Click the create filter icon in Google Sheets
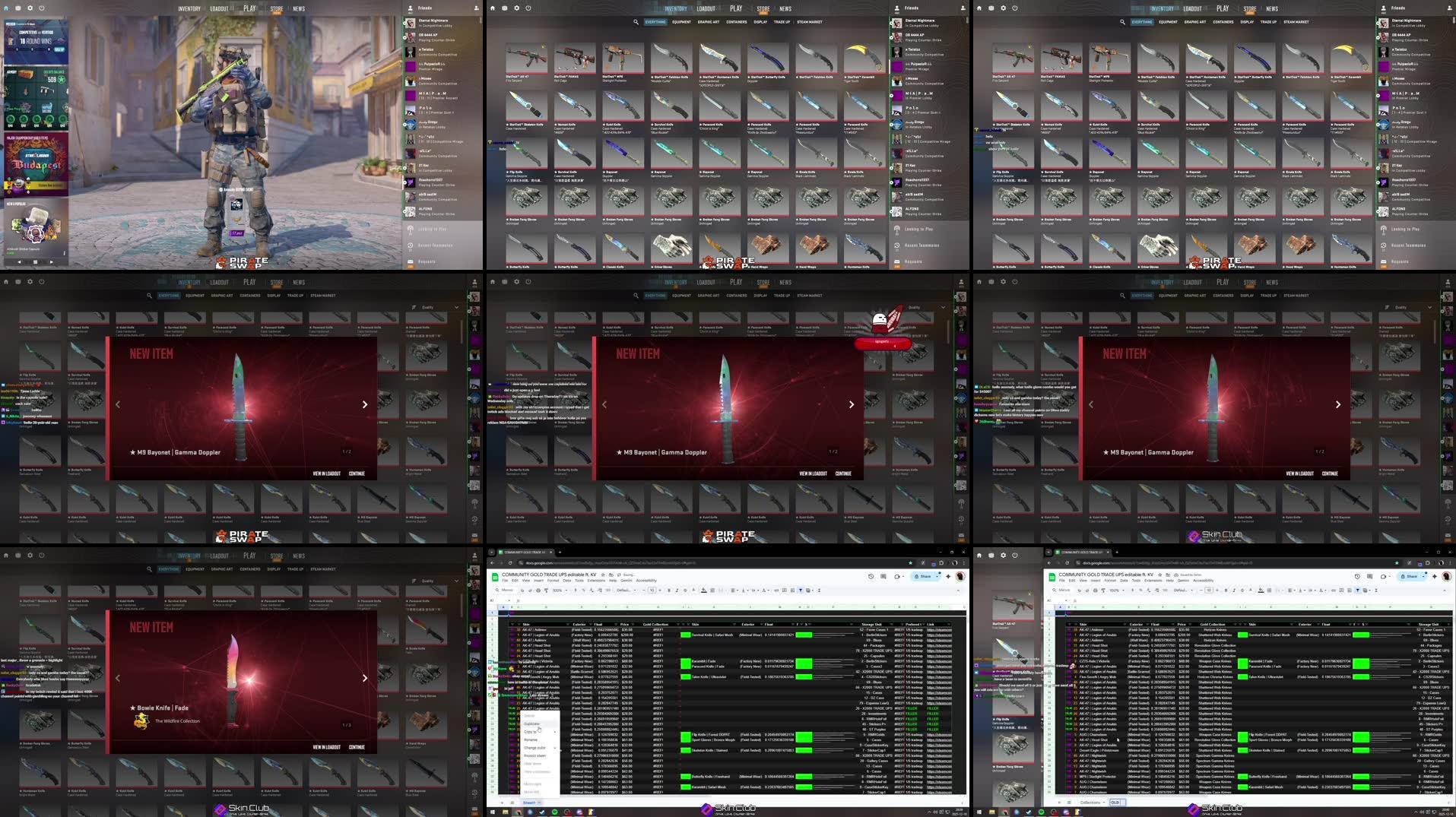The image size is (1456, 817). (801, 591)
